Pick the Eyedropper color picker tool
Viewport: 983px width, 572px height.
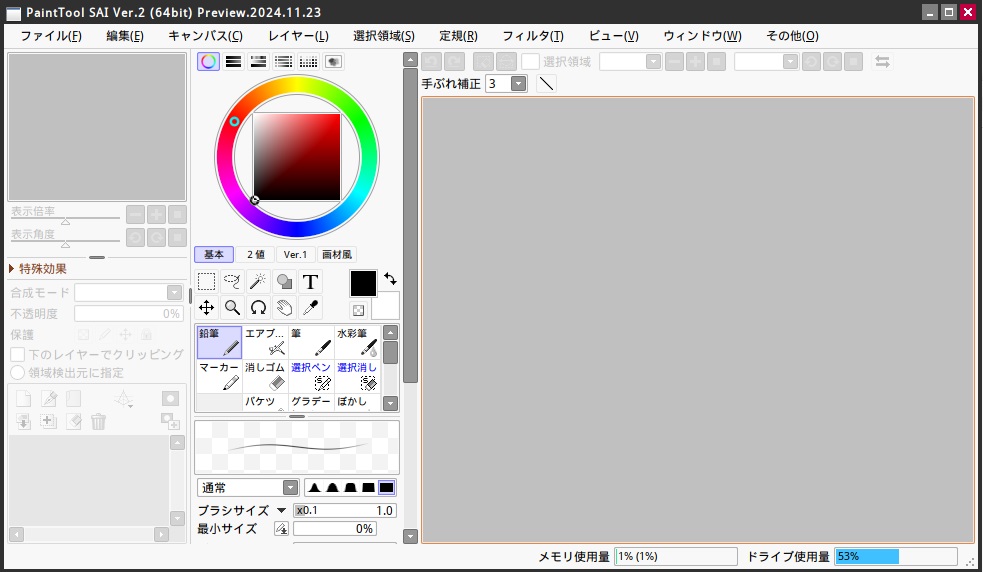[310, 307]
